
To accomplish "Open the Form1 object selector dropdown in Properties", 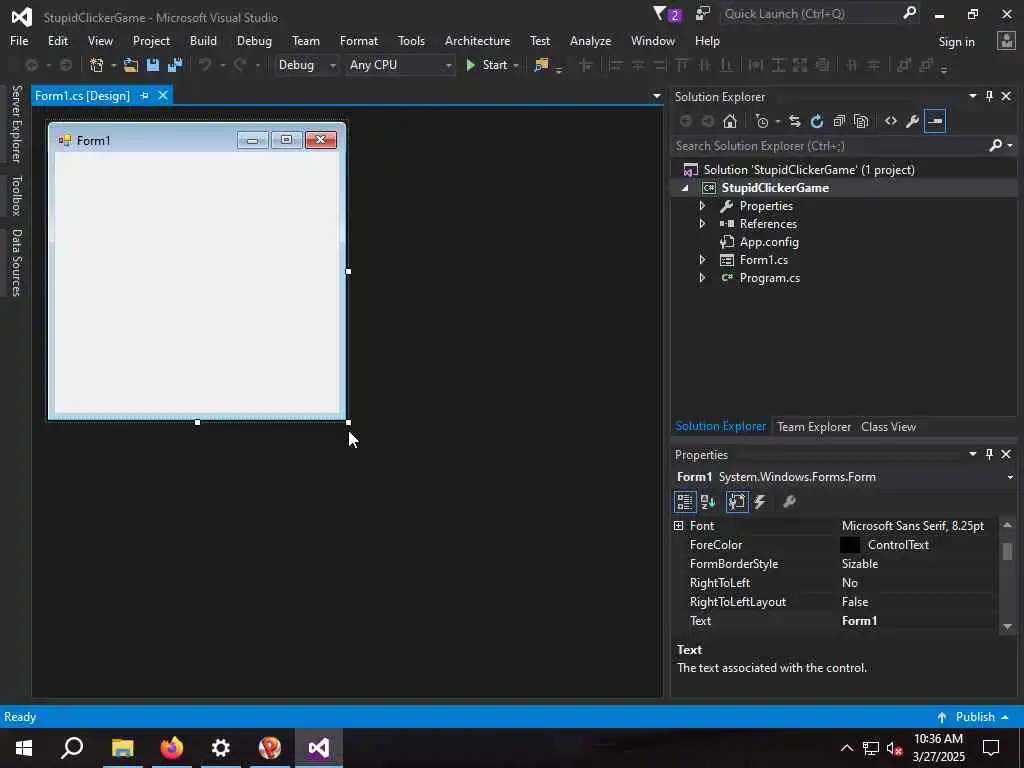I will 1010,477.
